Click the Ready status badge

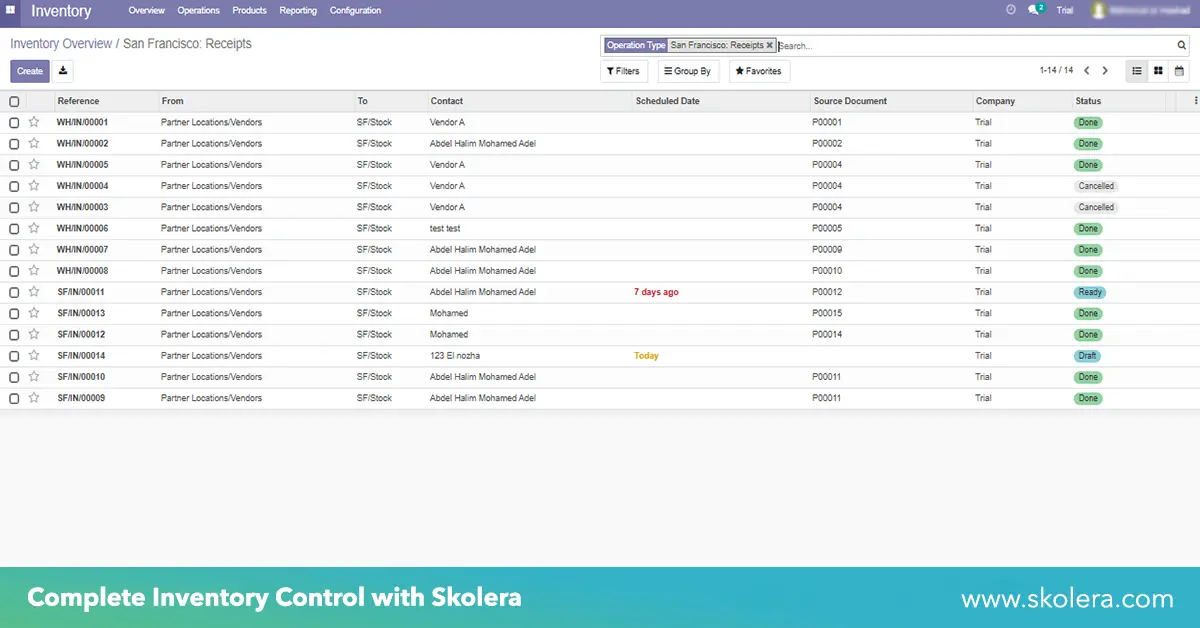pos(1090,292)
